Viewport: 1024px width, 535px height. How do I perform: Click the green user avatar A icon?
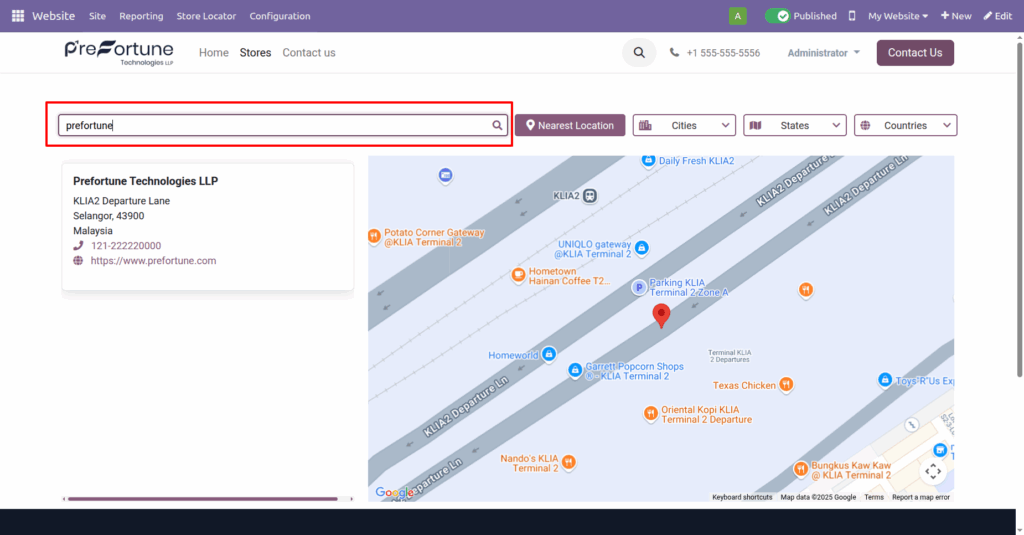[x=737, y=16]
